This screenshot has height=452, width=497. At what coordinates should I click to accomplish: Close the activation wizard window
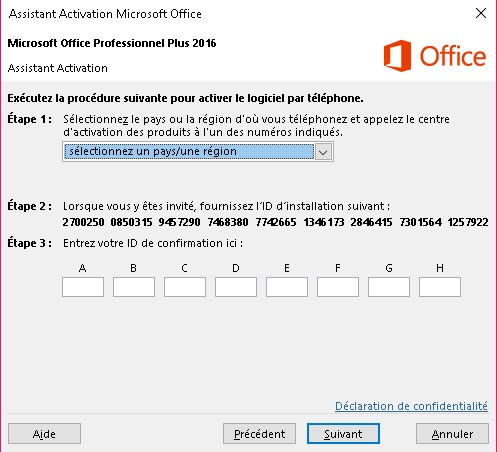pyautogui.click(x=481, y=13)
